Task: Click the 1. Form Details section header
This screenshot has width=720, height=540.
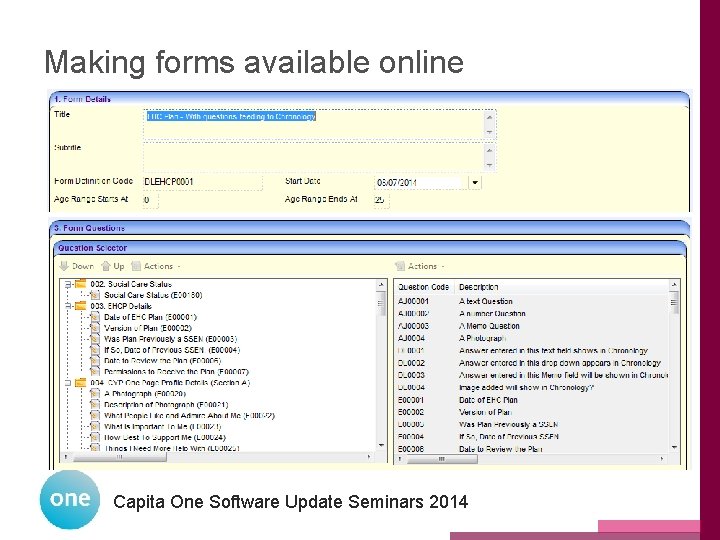Action: 369,99
